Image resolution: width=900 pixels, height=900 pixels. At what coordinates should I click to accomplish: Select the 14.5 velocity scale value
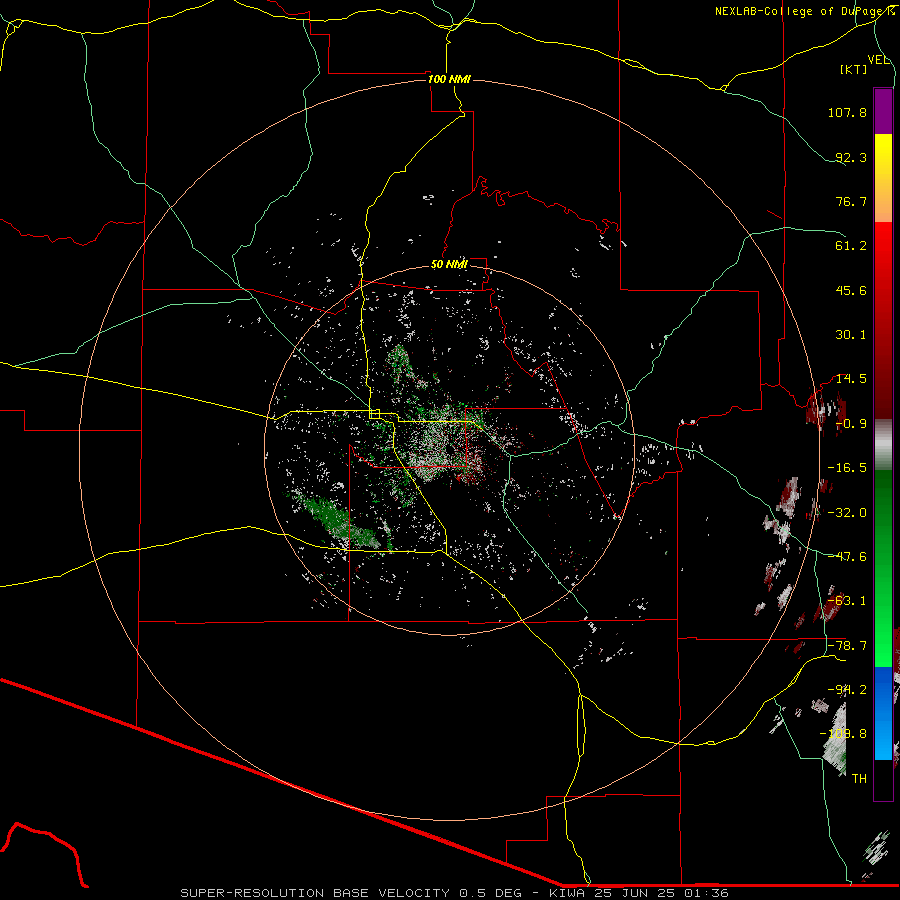coord(851,379)
